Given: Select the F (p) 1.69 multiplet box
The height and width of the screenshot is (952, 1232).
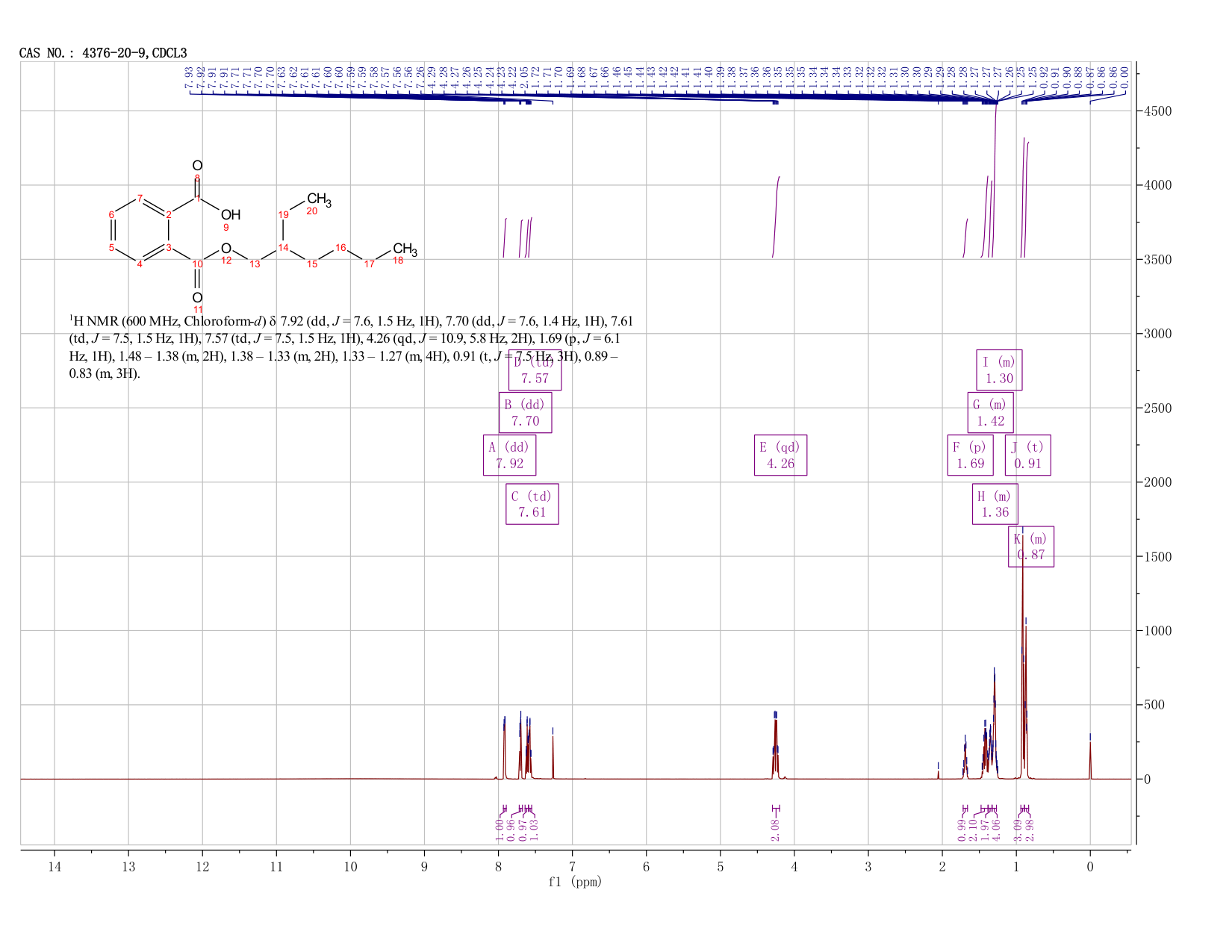Looking at the screenshot, I should [x=970, y=455].
